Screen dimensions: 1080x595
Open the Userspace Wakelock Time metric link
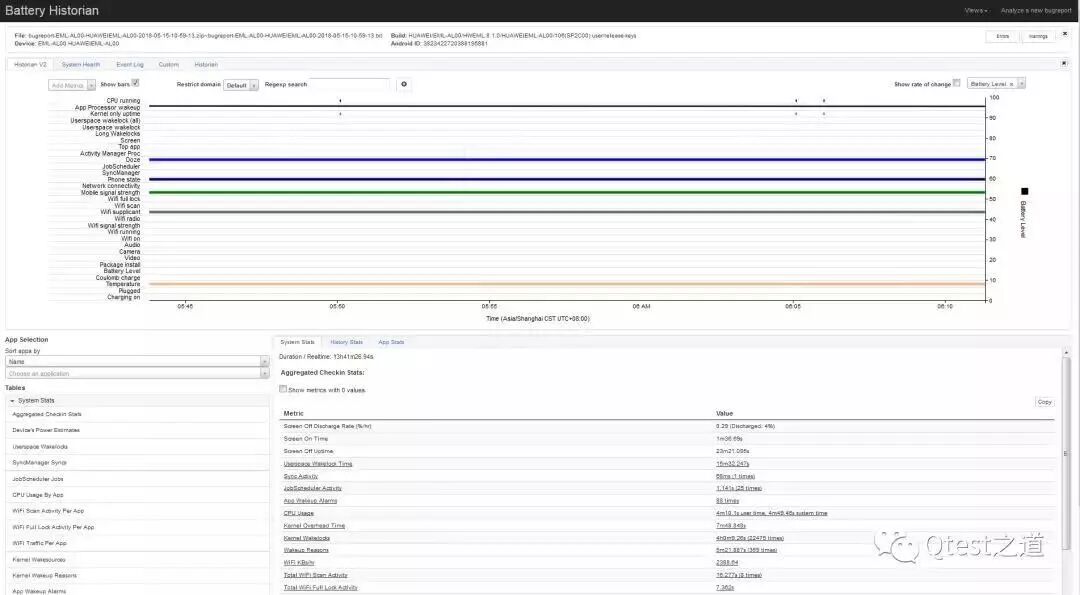point(318,463)
